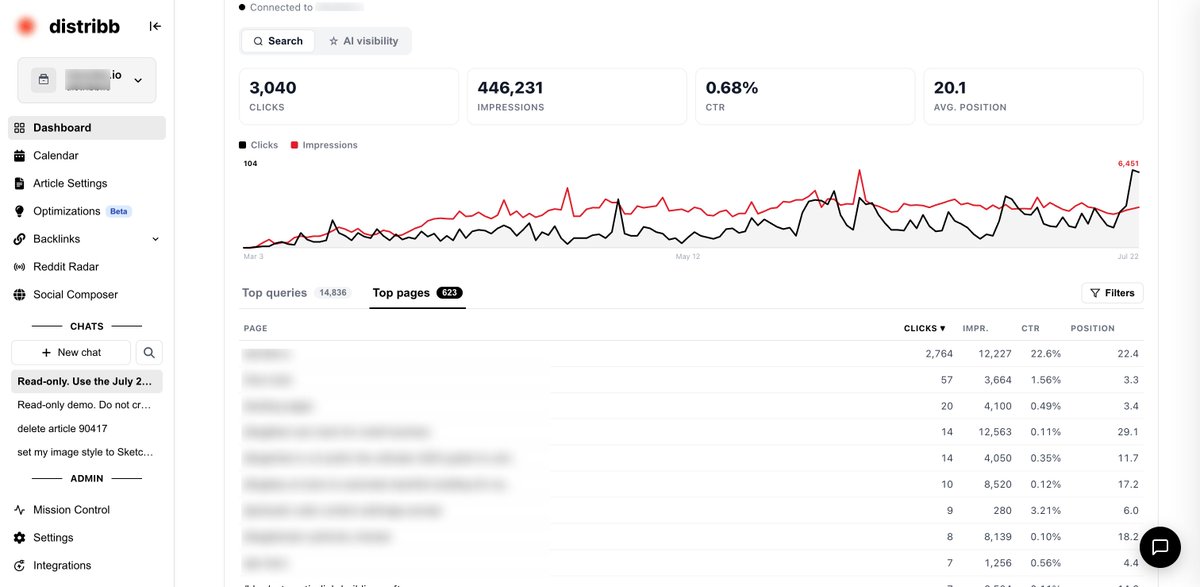Switch to AI visibility view
The height and width of the screenshot is (587, 1200).
[363, 41]
